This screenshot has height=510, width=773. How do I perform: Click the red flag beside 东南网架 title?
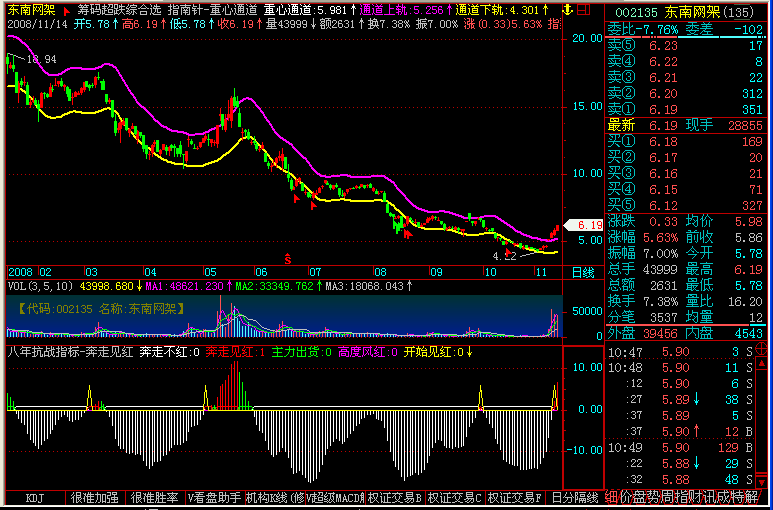pyautogui.click(x=67, y=10)
